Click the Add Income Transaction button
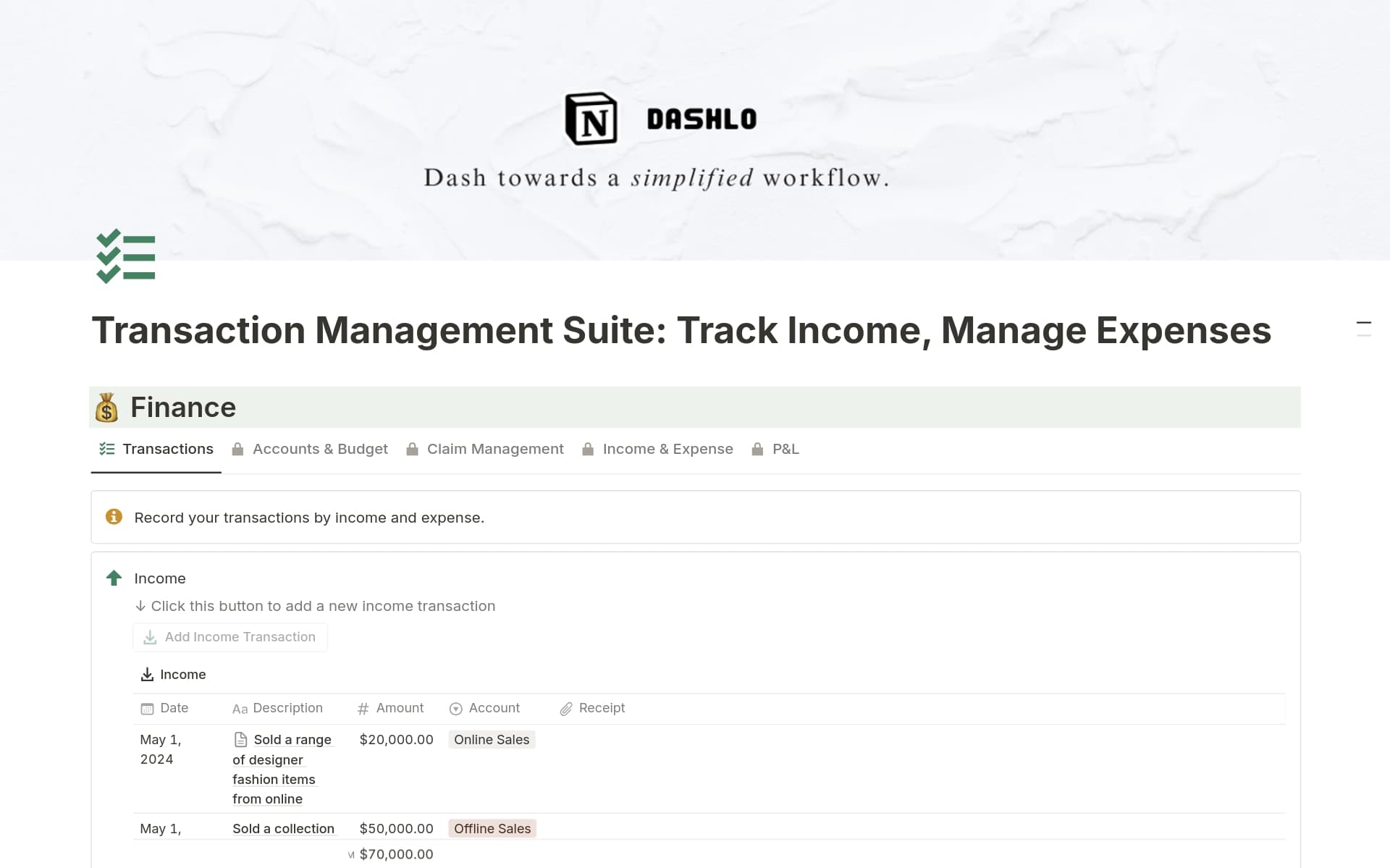 pos(230,637)
